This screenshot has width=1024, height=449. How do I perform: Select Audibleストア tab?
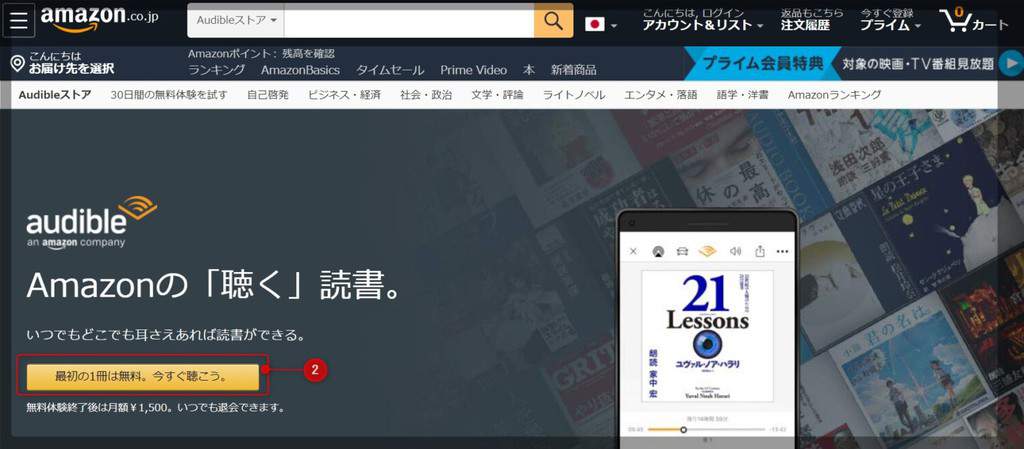(55, 95)
